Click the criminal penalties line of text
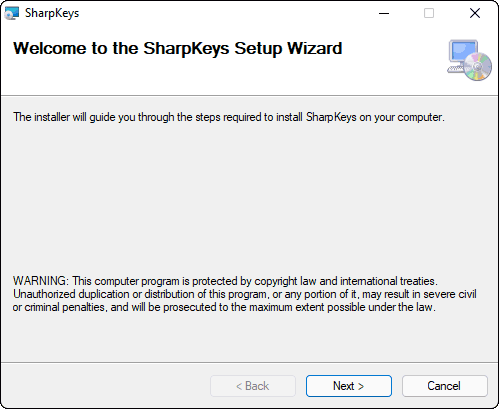Screen dimensions: 499x409 (224, 307)
